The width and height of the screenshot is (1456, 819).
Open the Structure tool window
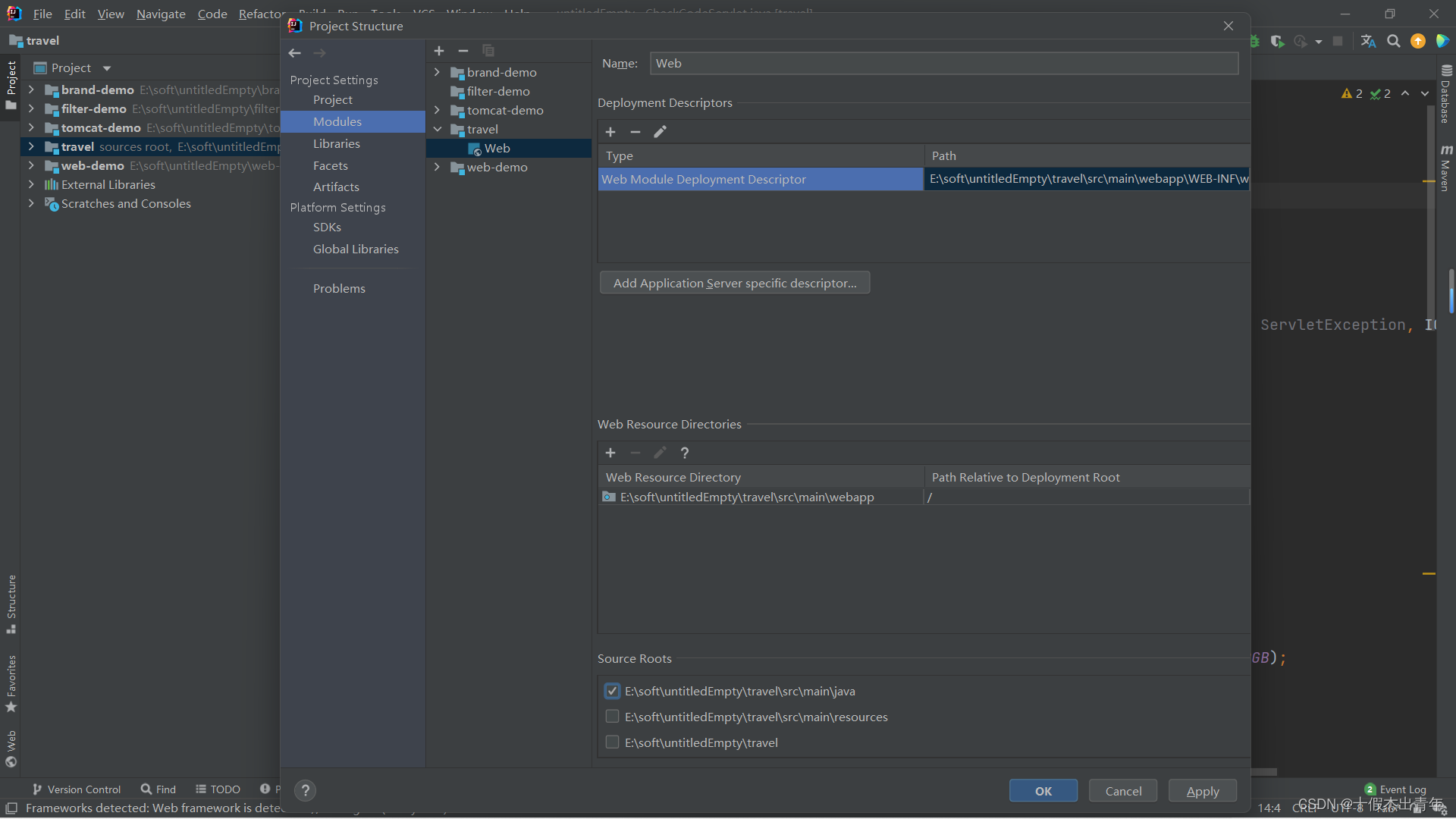(x=11, y=604)
